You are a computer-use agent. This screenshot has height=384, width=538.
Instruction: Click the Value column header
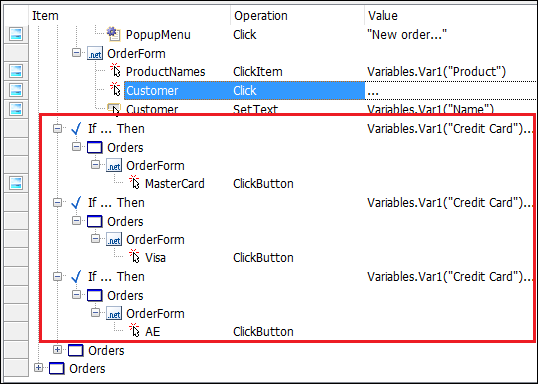[x=383, y=16]
